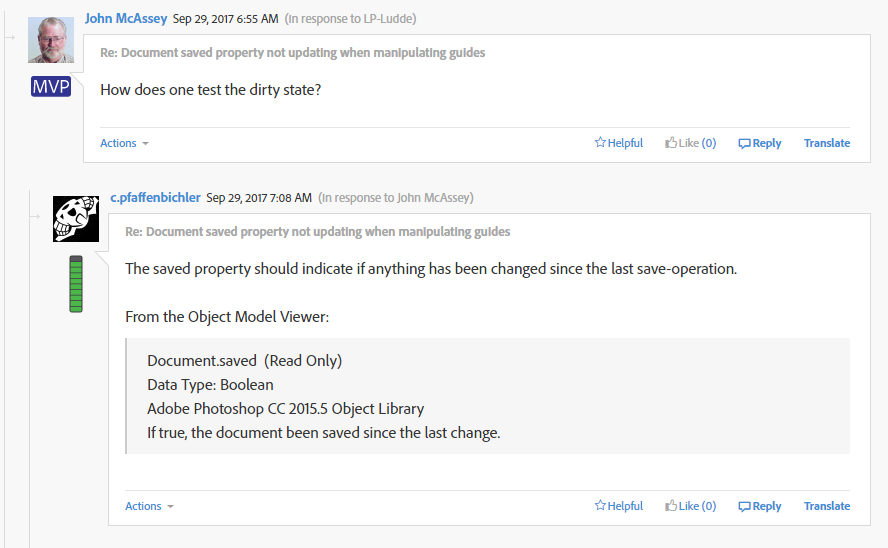Open the subject title link of John McAssey's post
This screenshot has width=888, height=548.
coord(292,53)
